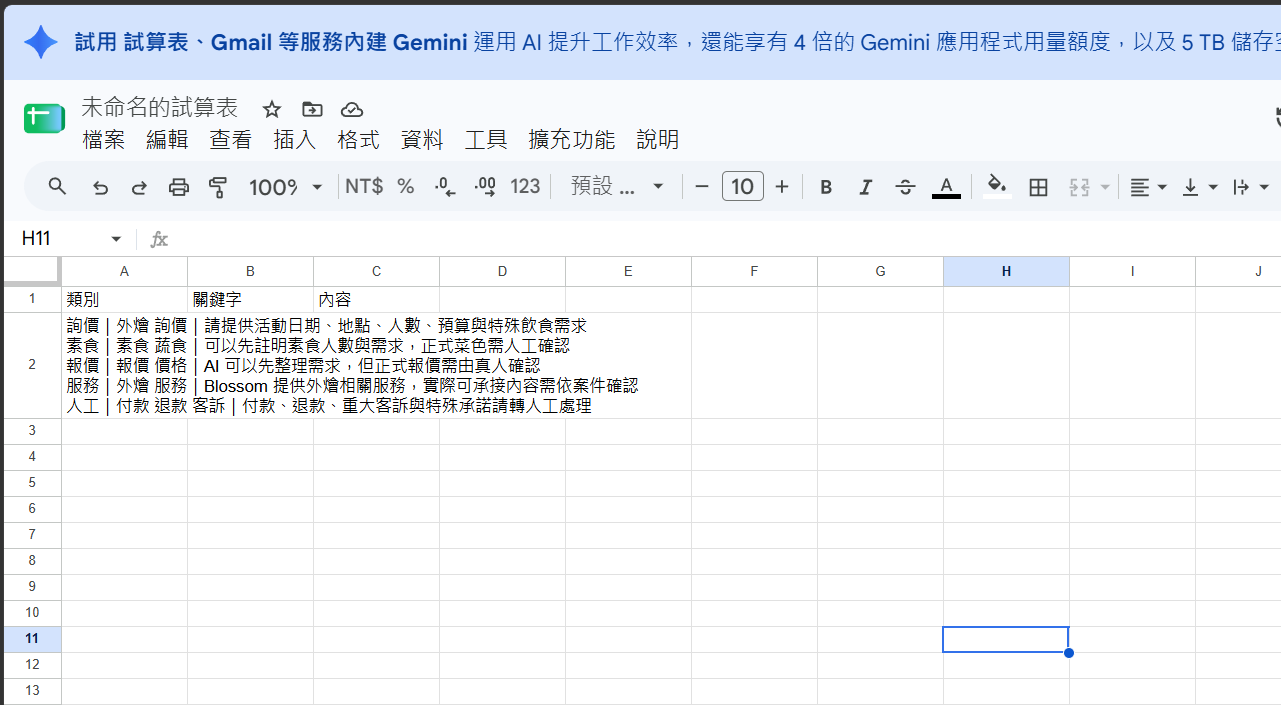
Task: Print the spreadsheet
Action: click(x=179, y=187)
